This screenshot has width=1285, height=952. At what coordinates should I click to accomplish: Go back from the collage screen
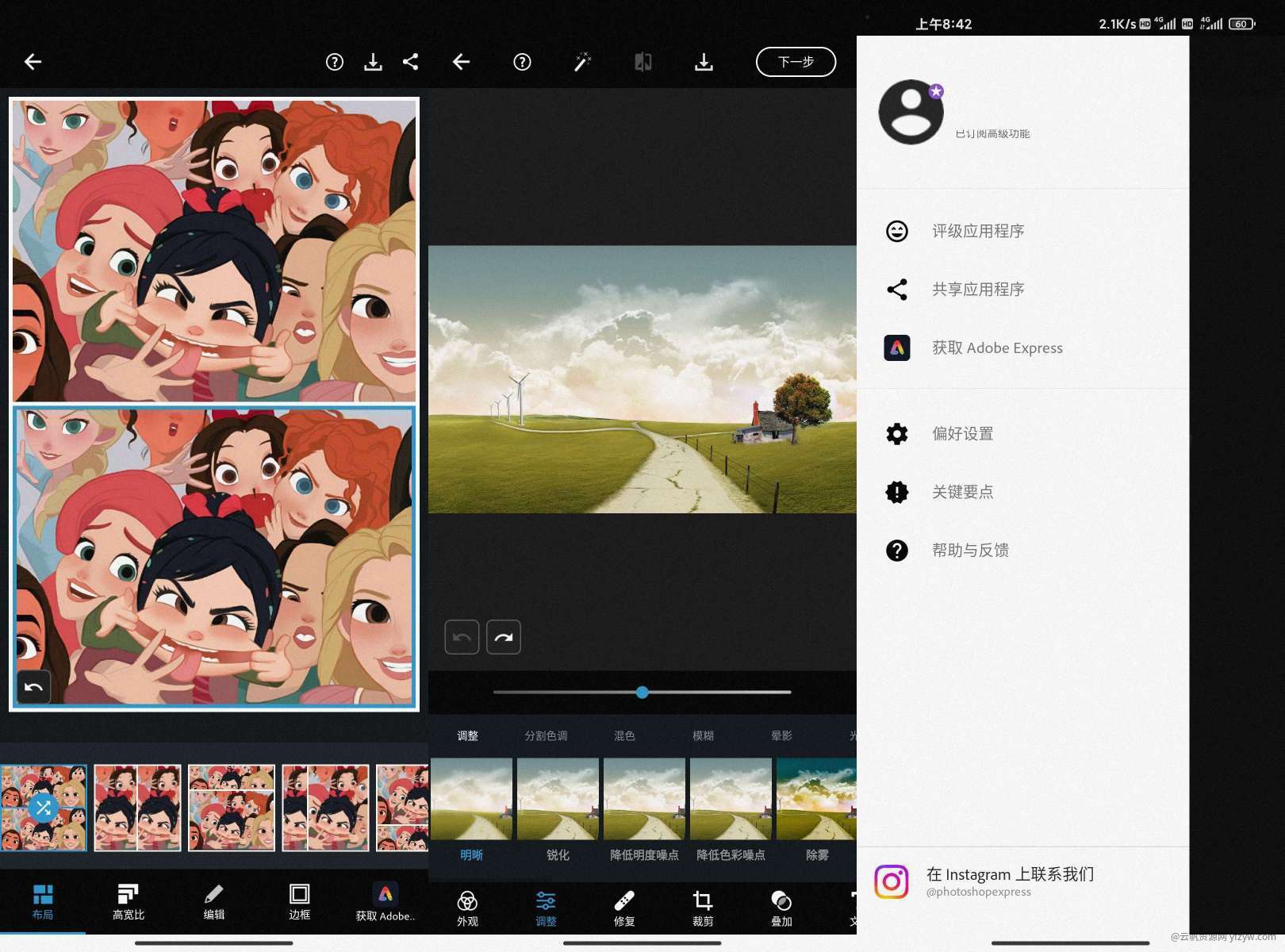click(33, 62)
